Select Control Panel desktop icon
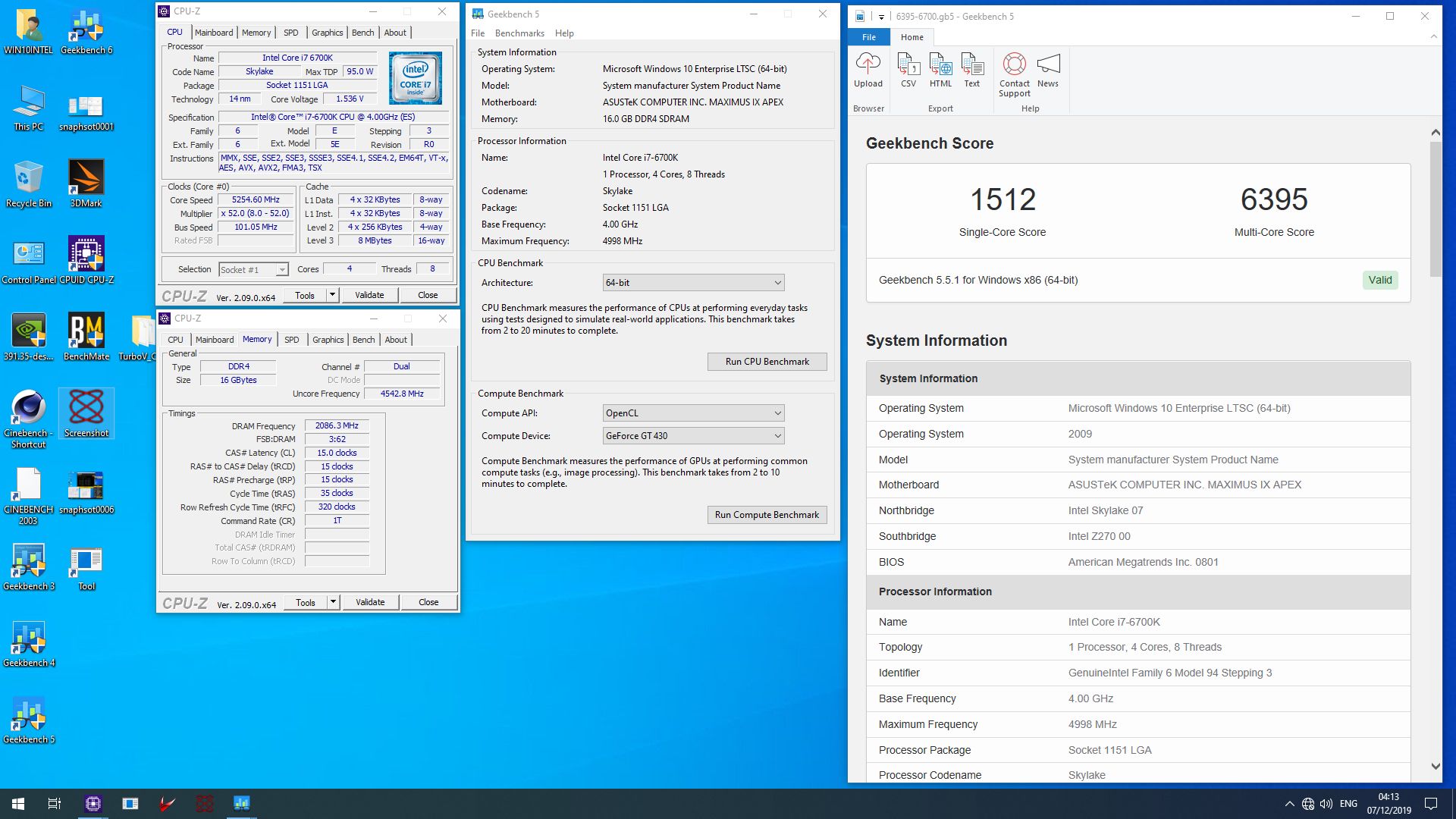Screen dimensions: 1456x819 (x=29, y=262)
